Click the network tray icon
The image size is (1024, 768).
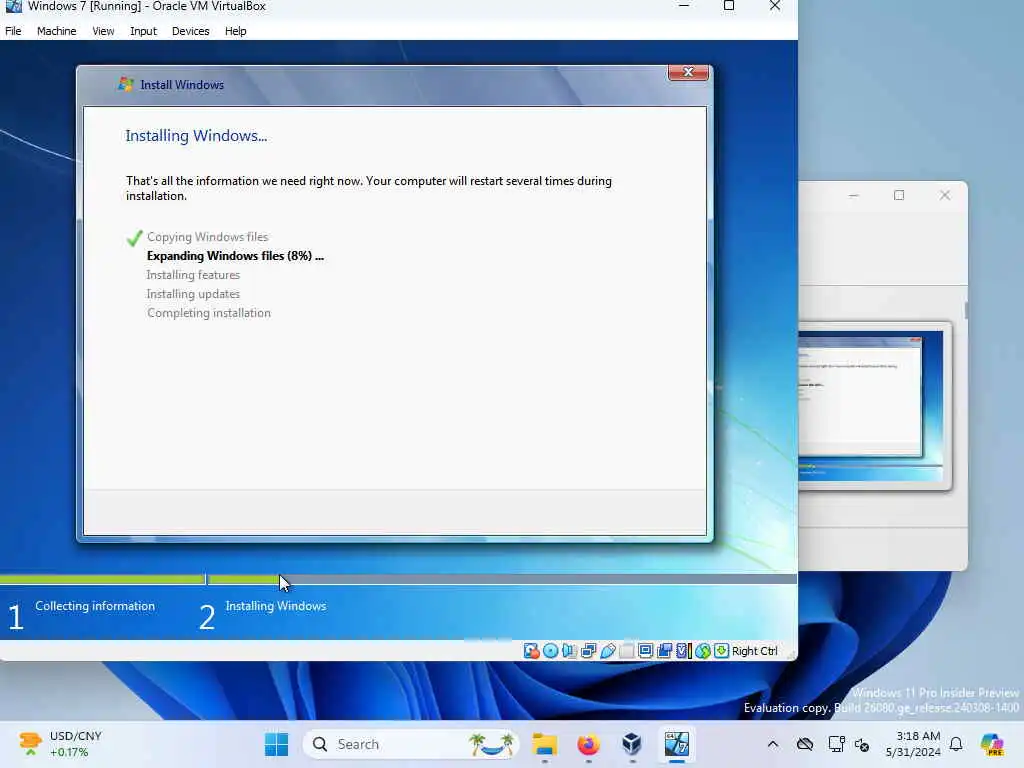pos(836,744)
